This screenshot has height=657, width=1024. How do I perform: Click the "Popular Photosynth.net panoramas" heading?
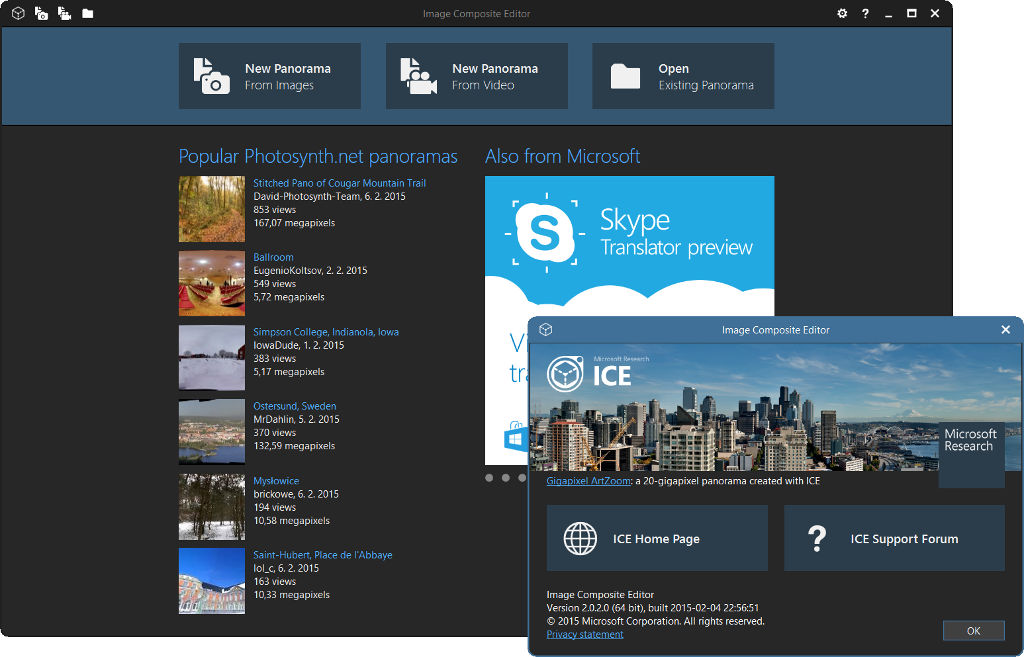pos(318,157)
